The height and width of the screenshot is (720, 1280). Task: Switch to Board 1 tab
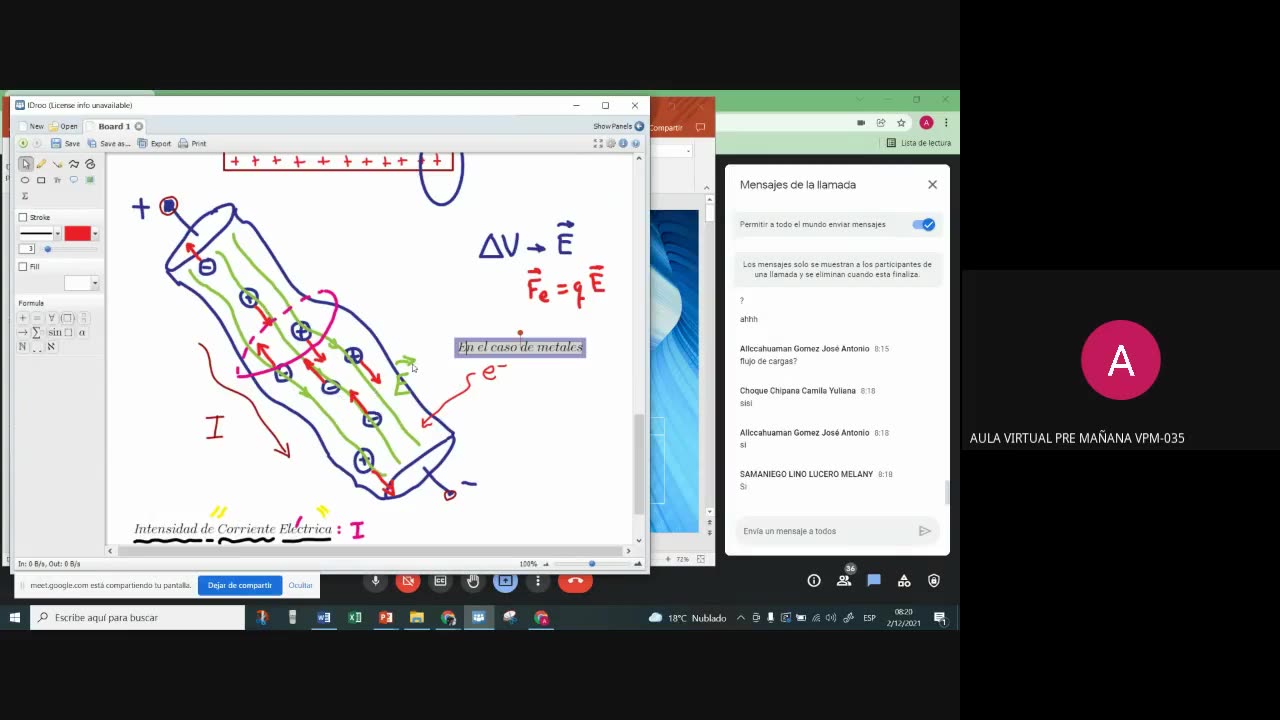[x=114, y=127]
